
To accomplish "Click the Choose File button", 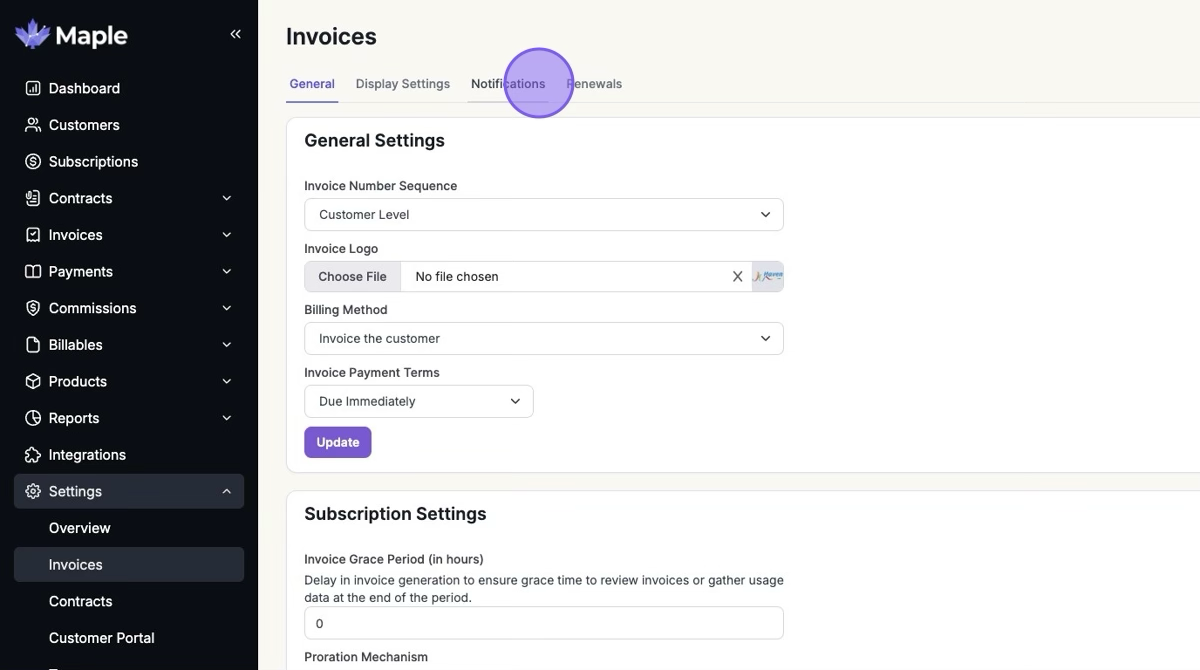I will [352, 277].
